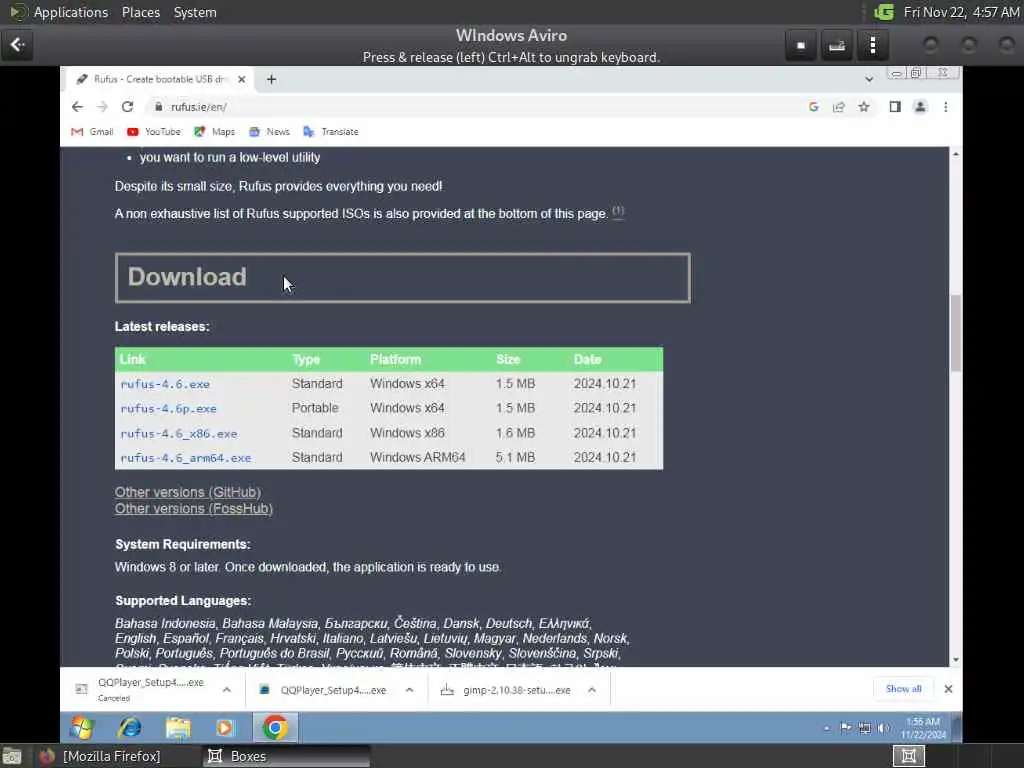Click the rufus.ie address bar

tap(477, 106)
